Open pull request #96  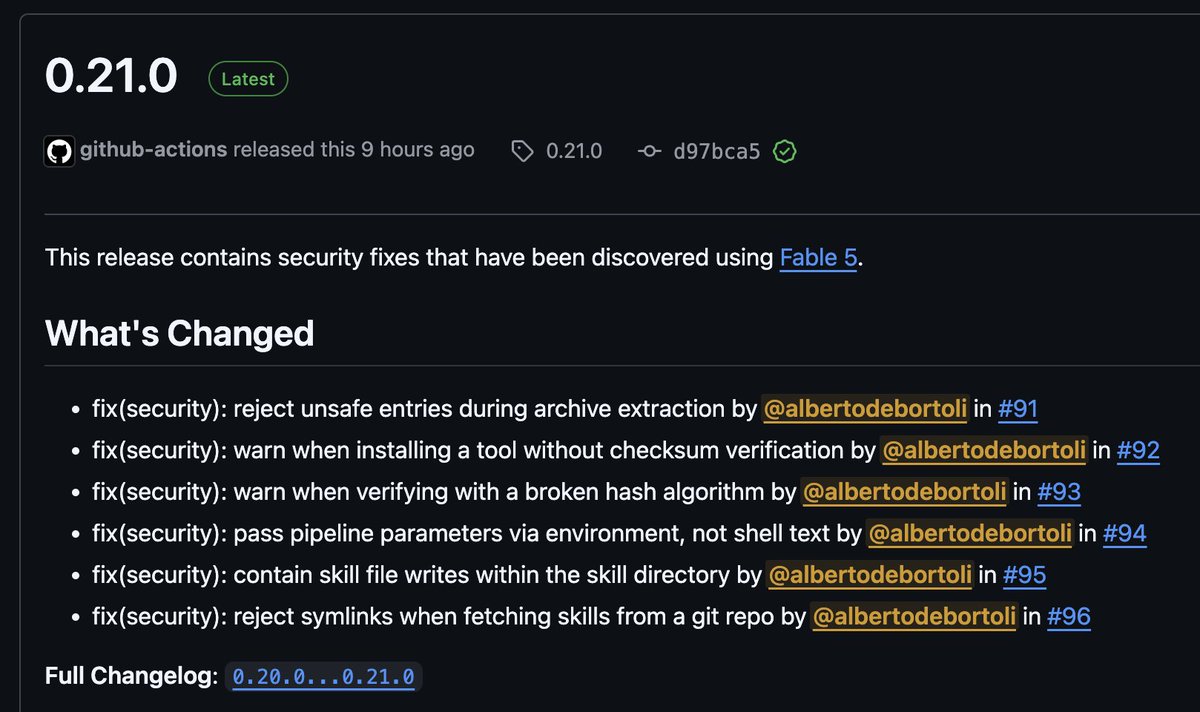click(x=1068, y=617)
